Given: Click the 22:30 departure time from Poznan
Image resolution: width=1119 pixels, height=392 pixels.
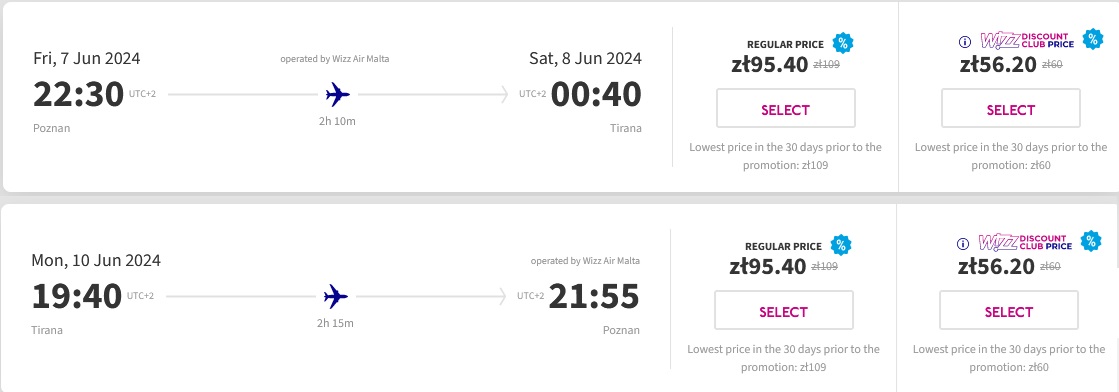Looking at the screenshot, I should click(79, 94).
